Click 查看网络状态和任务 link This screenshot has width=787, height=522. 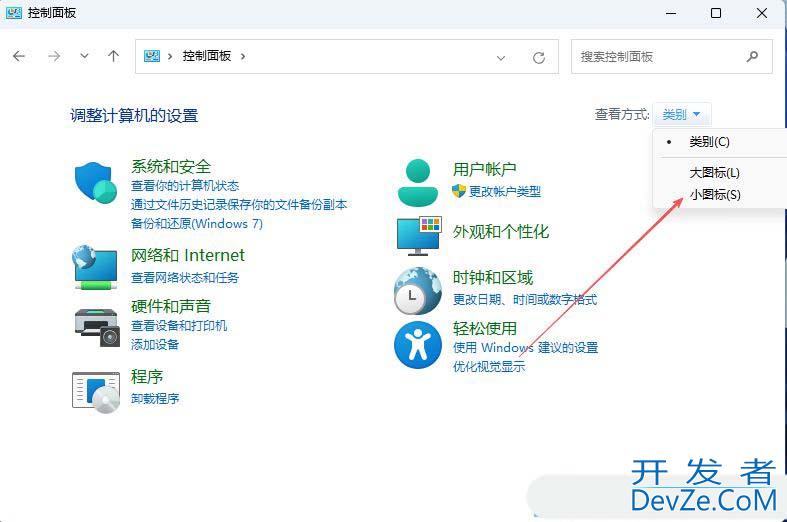click(185, 278)
